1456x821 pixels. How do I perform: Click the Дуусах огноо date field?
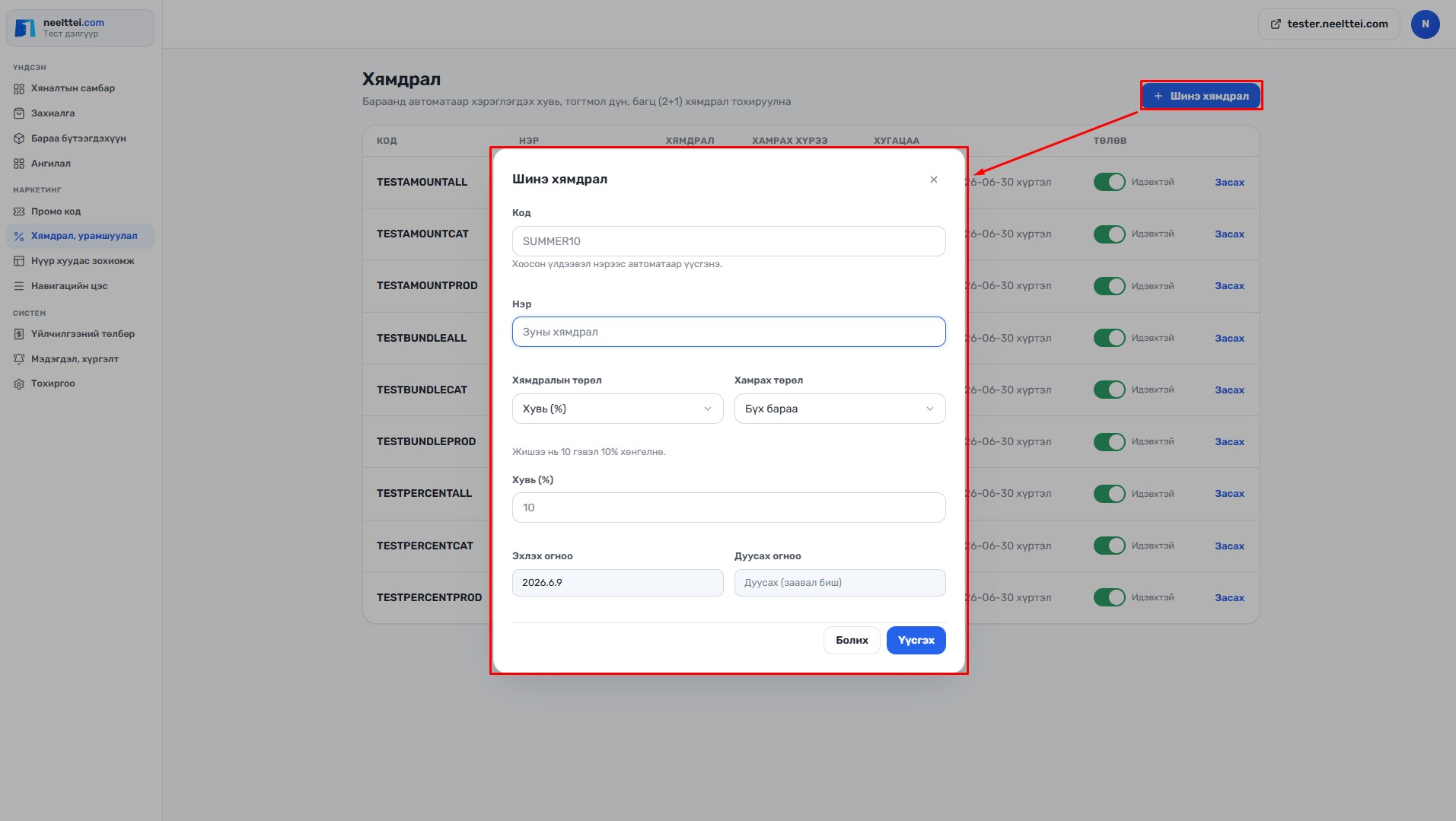tap(840, 583)
